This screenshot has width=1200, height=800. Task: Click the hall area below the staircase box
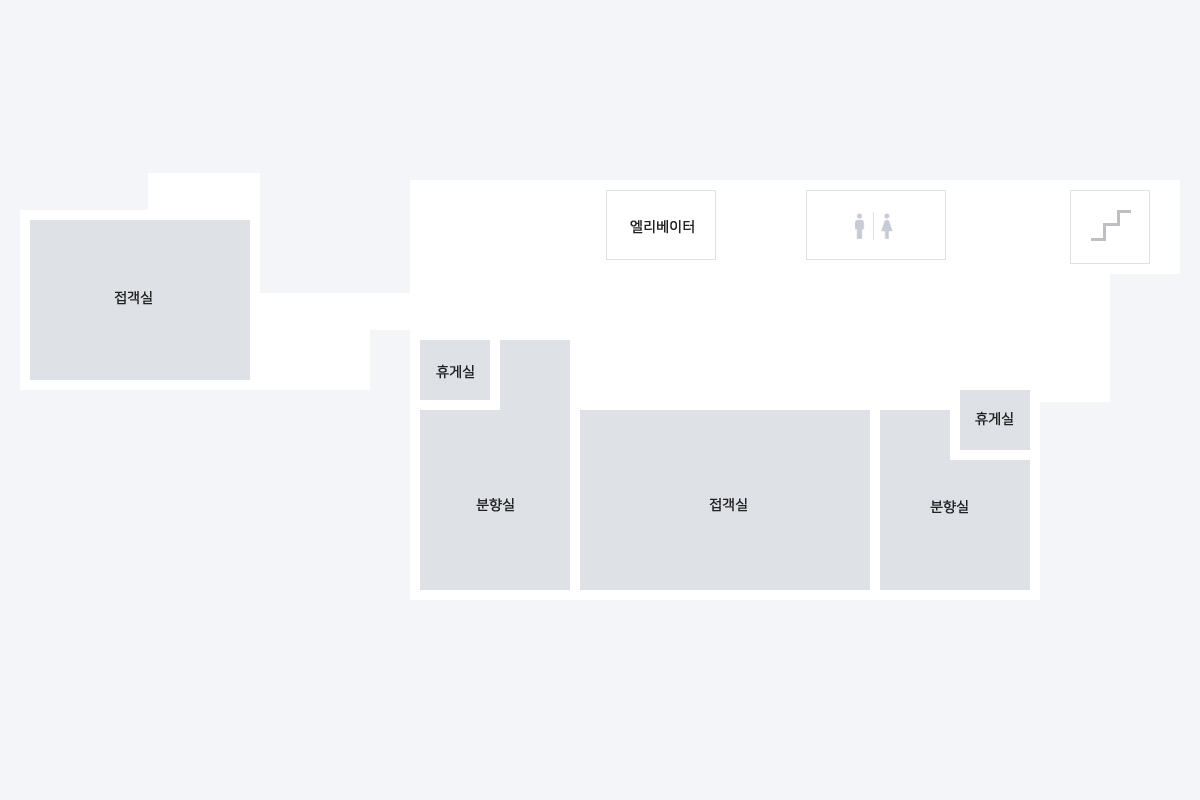coord(1075,335)
